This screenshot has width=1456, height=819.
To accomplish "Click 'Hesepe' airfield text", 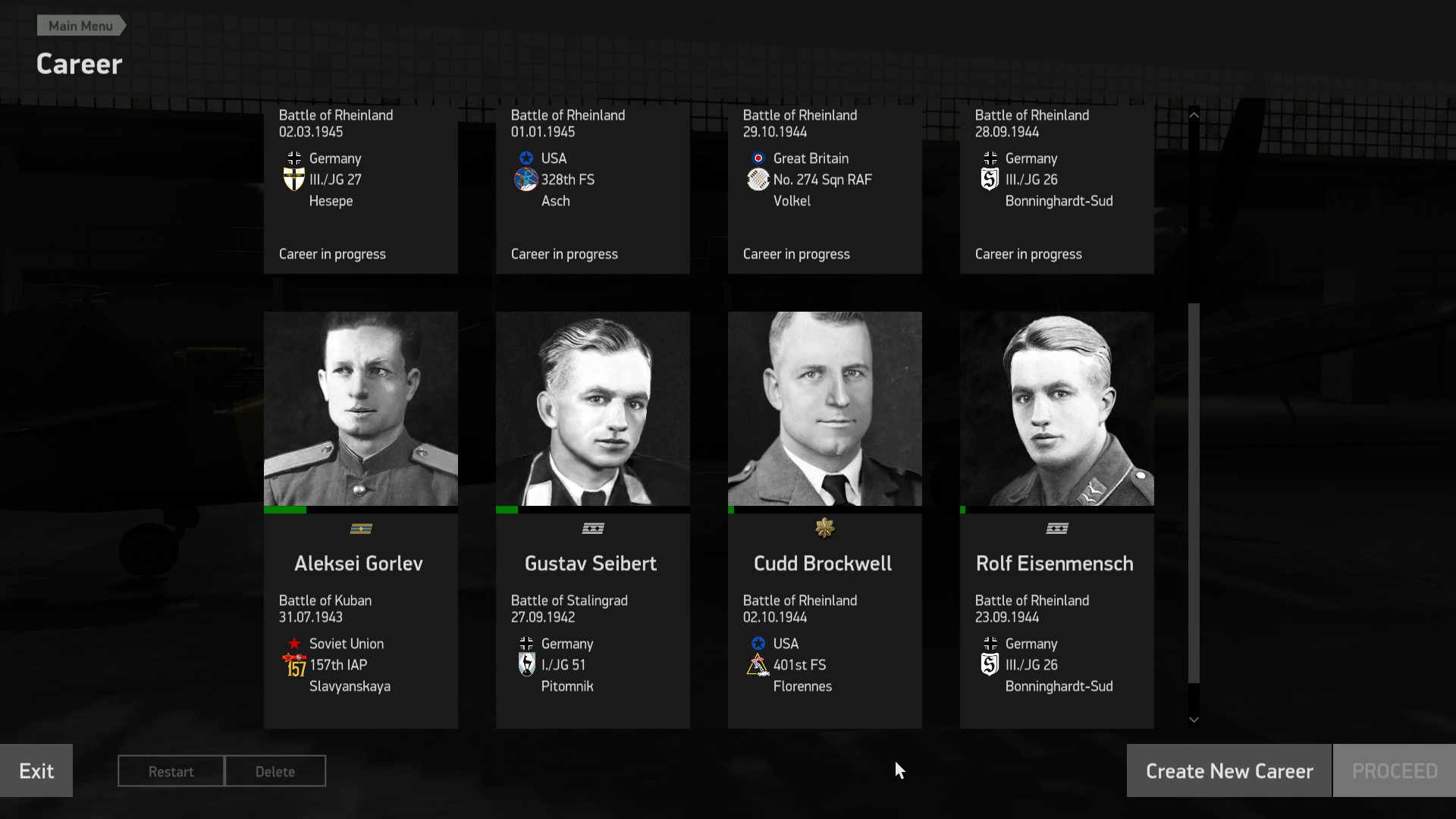I will (x=331, y=201).
